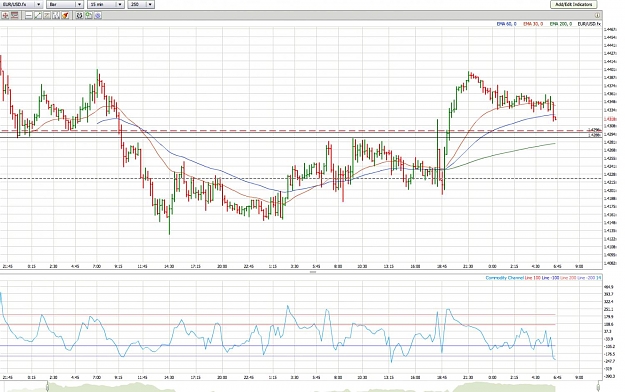Click the left handle of bottom range slider
This screenshot has height=392, width=625.
47,386
